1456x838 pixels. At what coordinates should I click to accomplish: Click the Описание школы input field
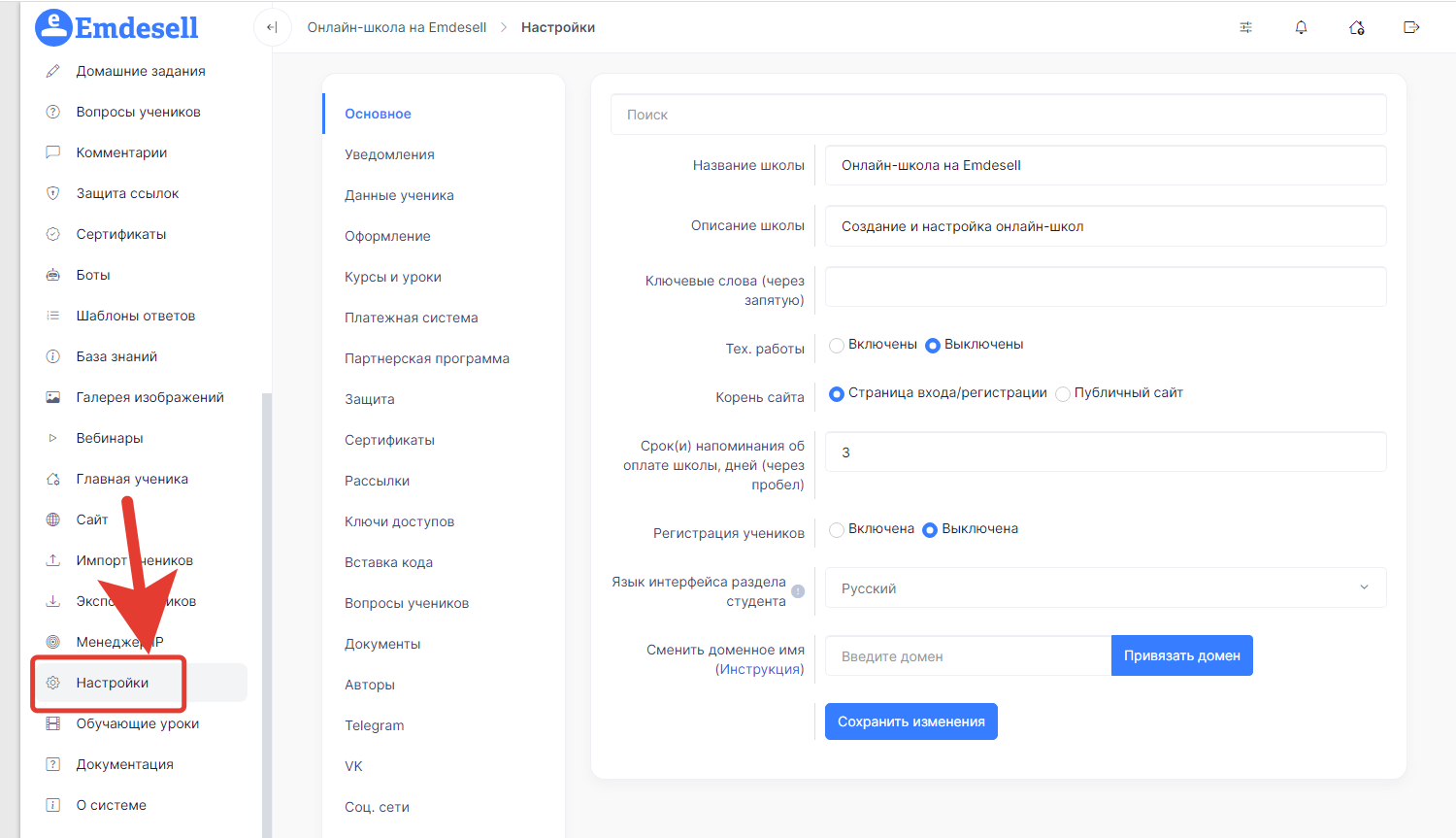click(1106, 226)
